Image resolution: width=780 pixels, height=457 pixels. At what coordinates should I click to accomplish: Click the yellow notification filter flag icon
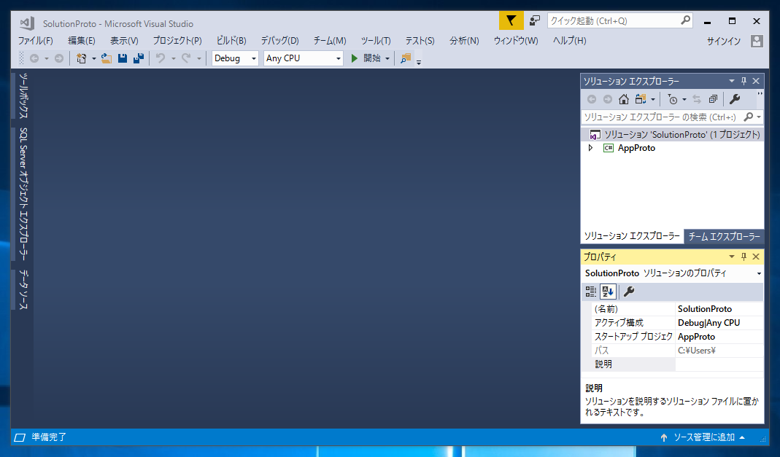(x=511, y=21)
